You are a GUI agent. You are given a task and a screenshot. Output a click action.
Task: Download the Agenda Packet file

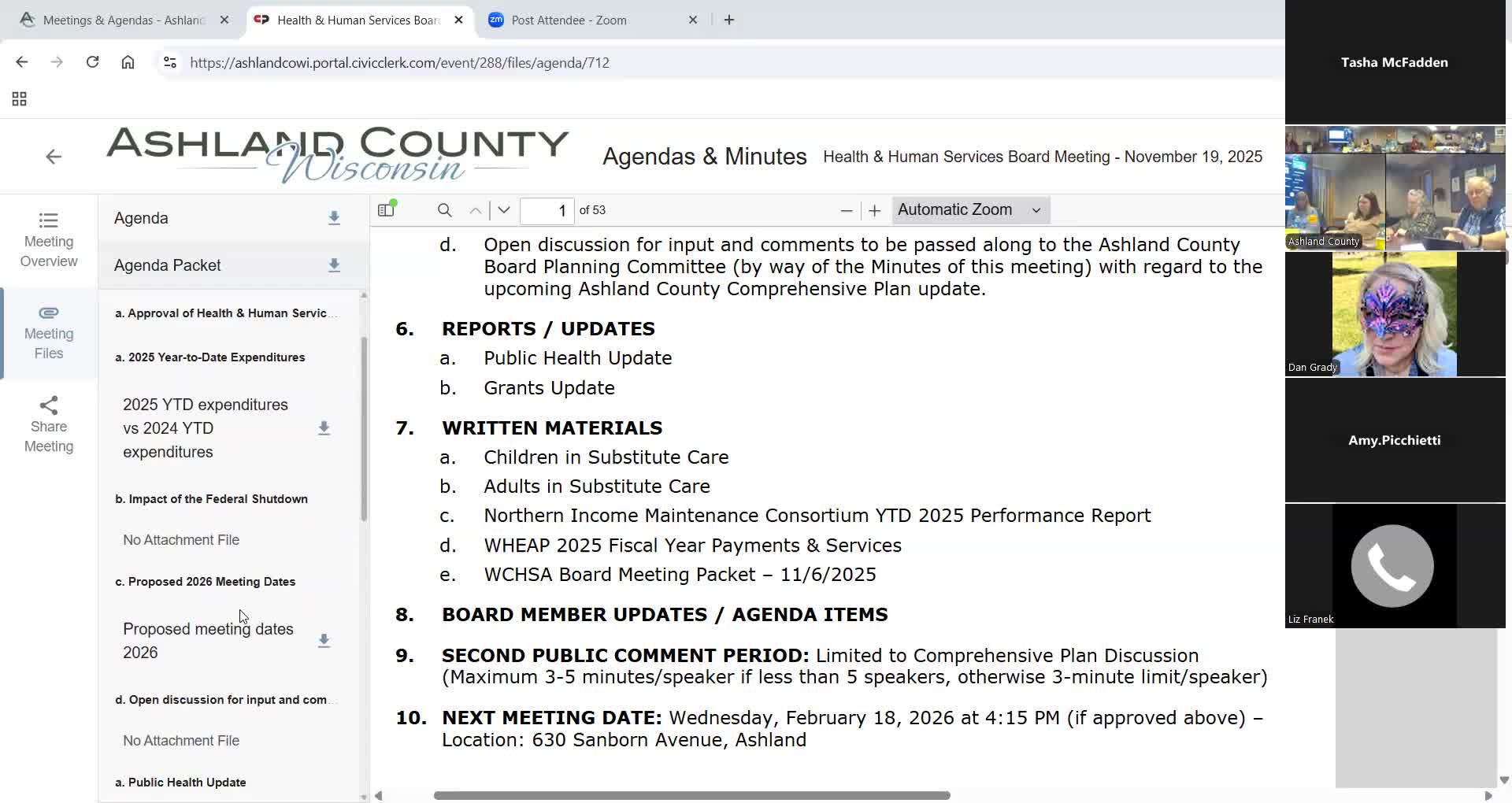coord(334,265)
